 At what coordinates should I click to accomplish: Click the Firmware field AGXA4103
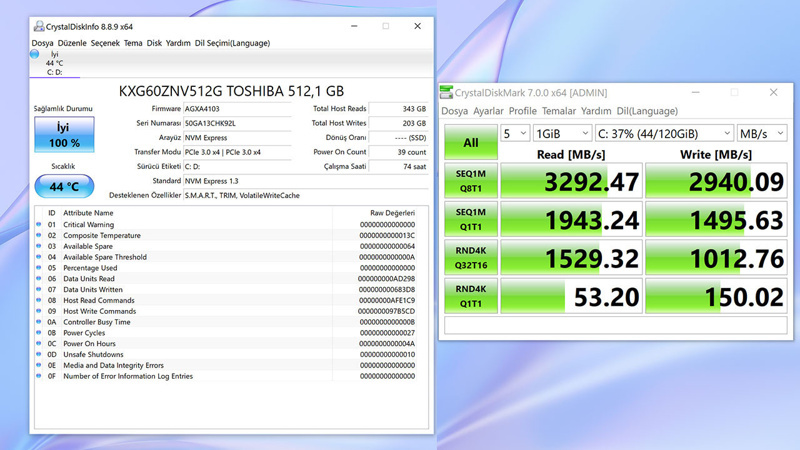click(x=237, y=109)
